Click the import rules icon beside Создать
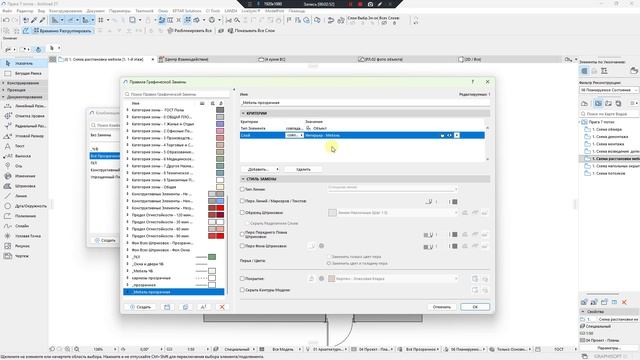The image size is (640, 360). pos(167,307)
